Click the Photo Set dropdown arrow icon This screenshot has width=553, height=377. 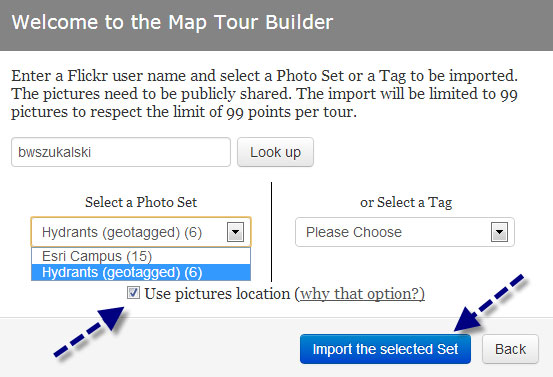pyautogui.click(x=235, y=232)
